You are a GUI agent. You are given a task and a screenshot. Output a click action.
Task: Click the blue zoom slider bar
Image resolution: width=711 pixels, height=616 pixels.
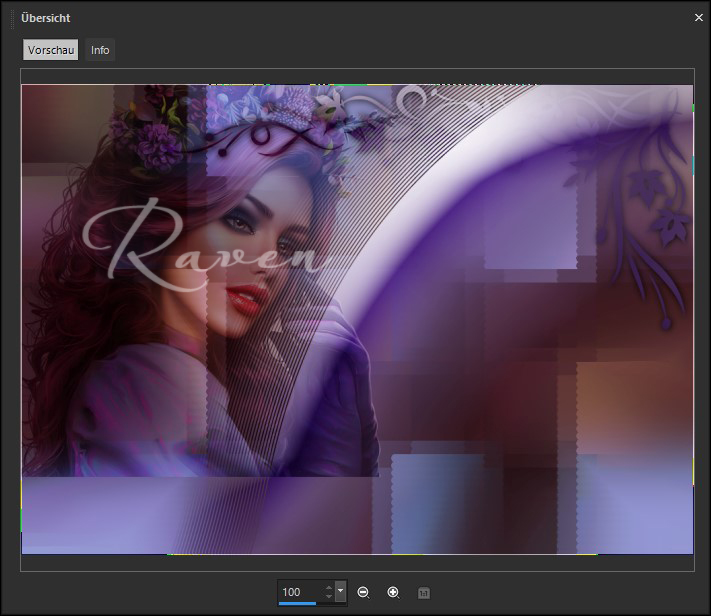click(x=298, y=604)
